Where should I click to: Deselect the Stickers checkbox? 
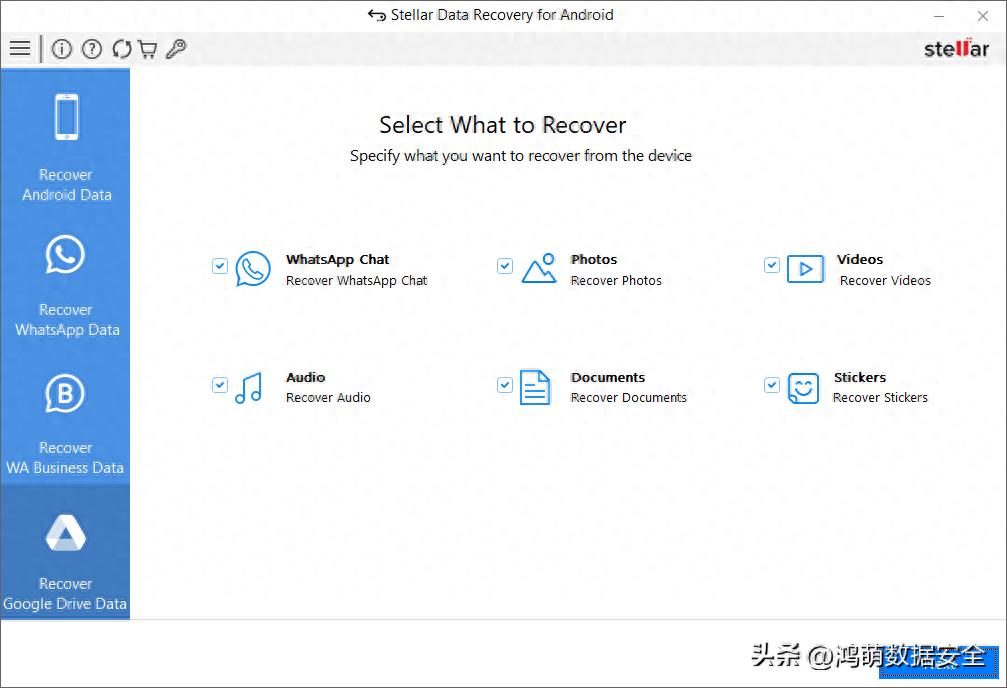[x=772, y=385]
